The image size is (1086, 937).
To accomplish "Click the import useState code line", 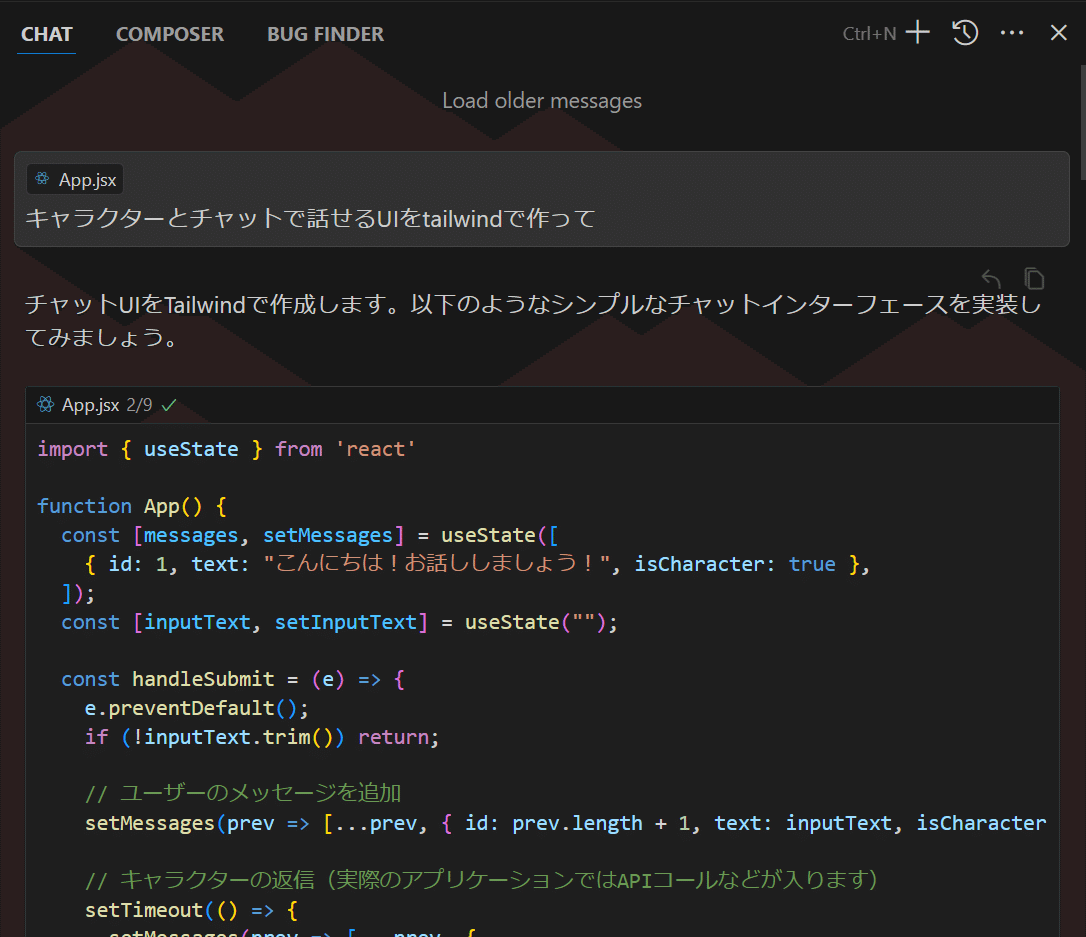I will [x=226, y=449].
